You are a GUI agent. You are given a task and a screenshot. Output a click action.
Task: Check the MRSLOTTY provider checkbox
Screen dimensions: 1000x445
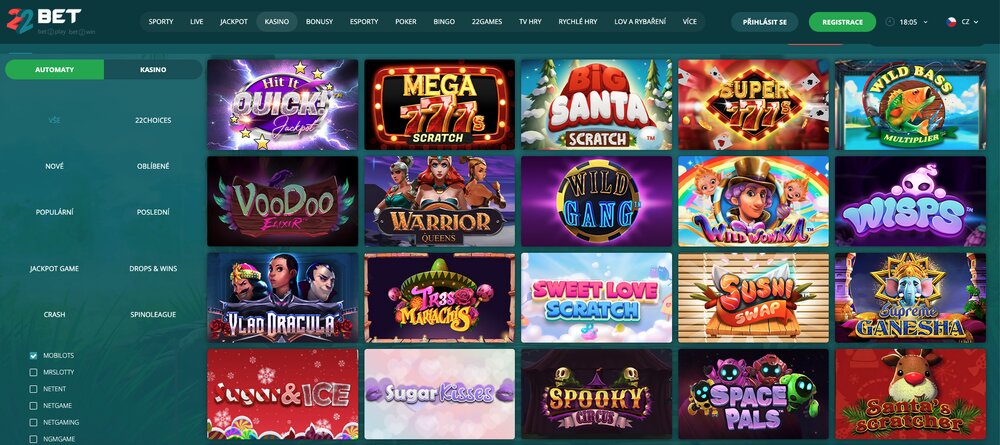pos(34,372)
